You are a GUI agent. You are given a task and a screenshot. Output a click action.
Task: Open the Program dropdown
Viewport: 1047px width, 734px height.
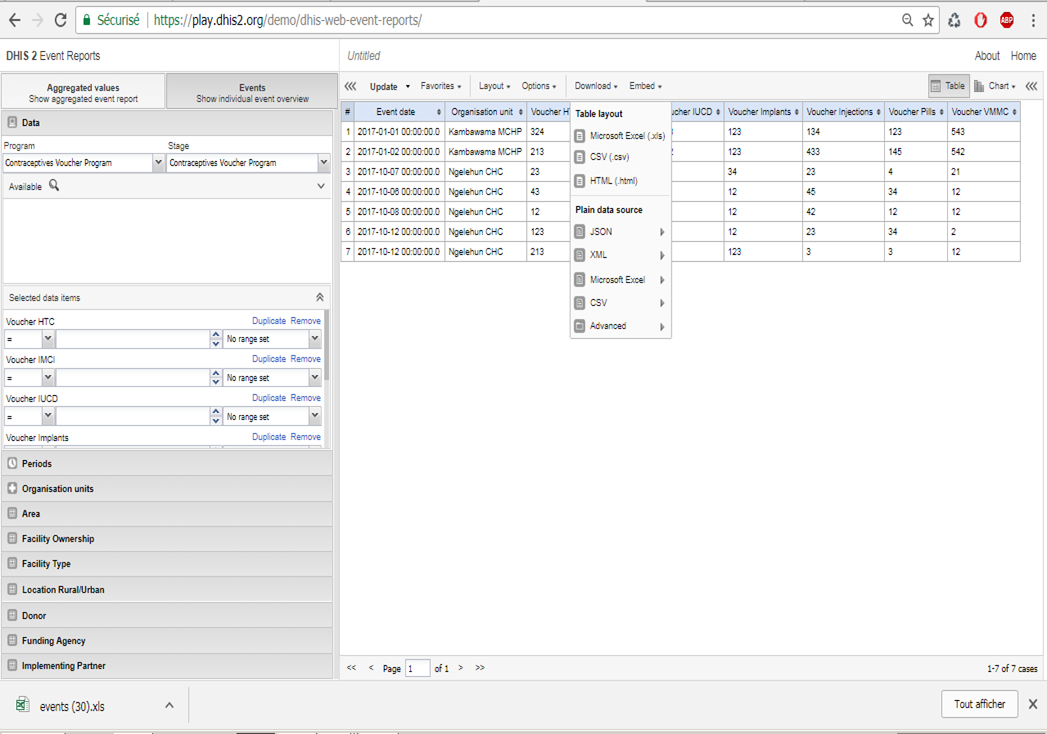click(x=158, y=163)
